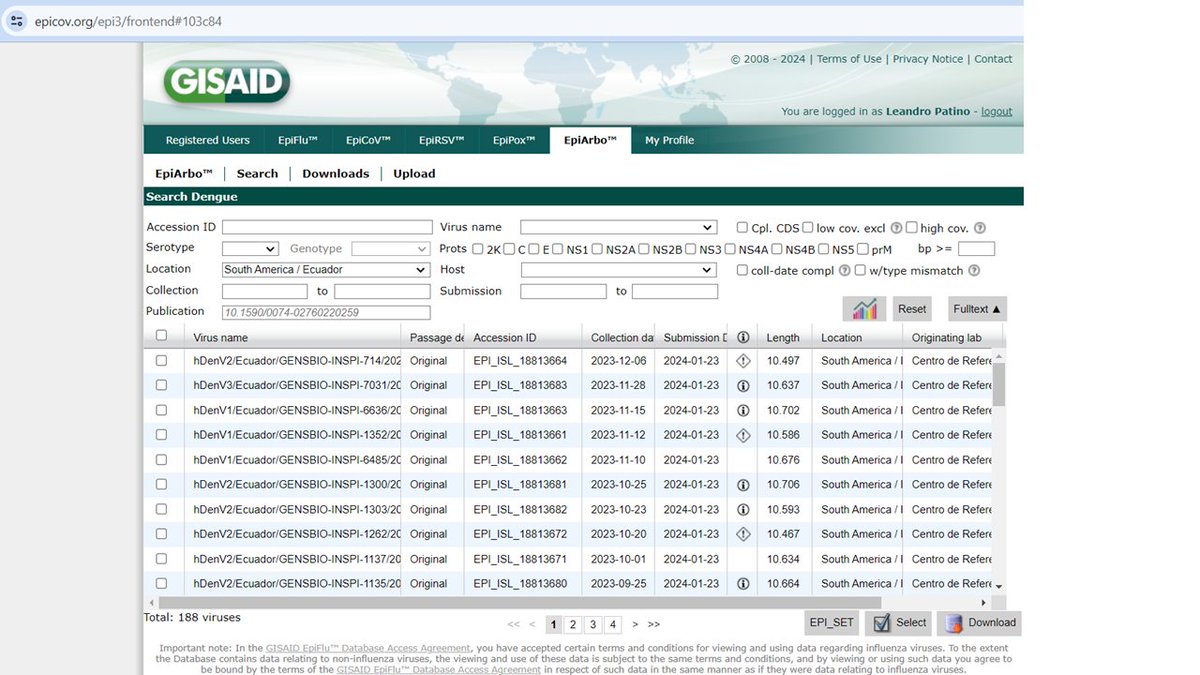Image resolution: width=1200 pixels, height=675 pixels.
Task: Sort by the Length column header
Action: pyautogui.click(x=784, y=337)
